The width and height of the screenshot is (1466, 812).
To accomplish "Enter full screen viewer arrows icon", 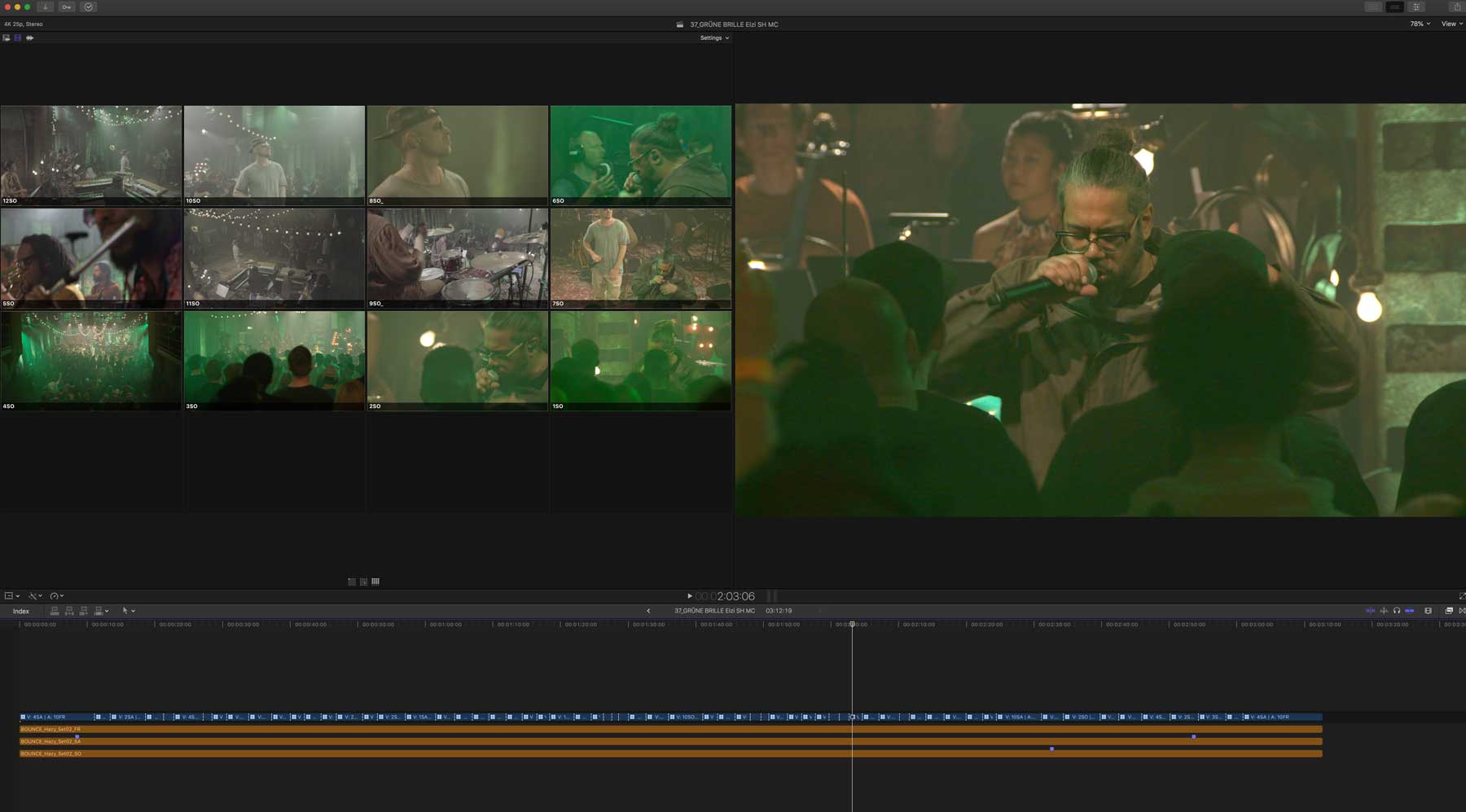I will 1462,596.
